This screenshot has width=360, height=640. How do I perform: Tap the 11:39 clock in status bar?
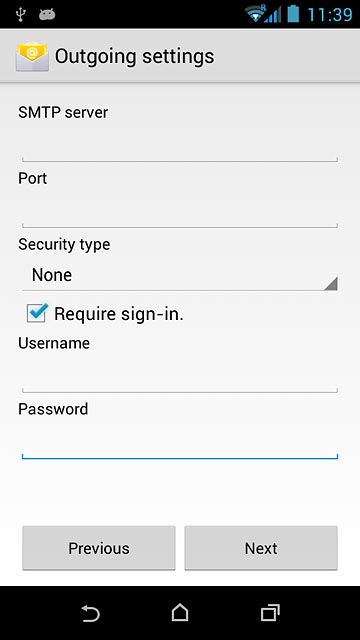point(330,15)
